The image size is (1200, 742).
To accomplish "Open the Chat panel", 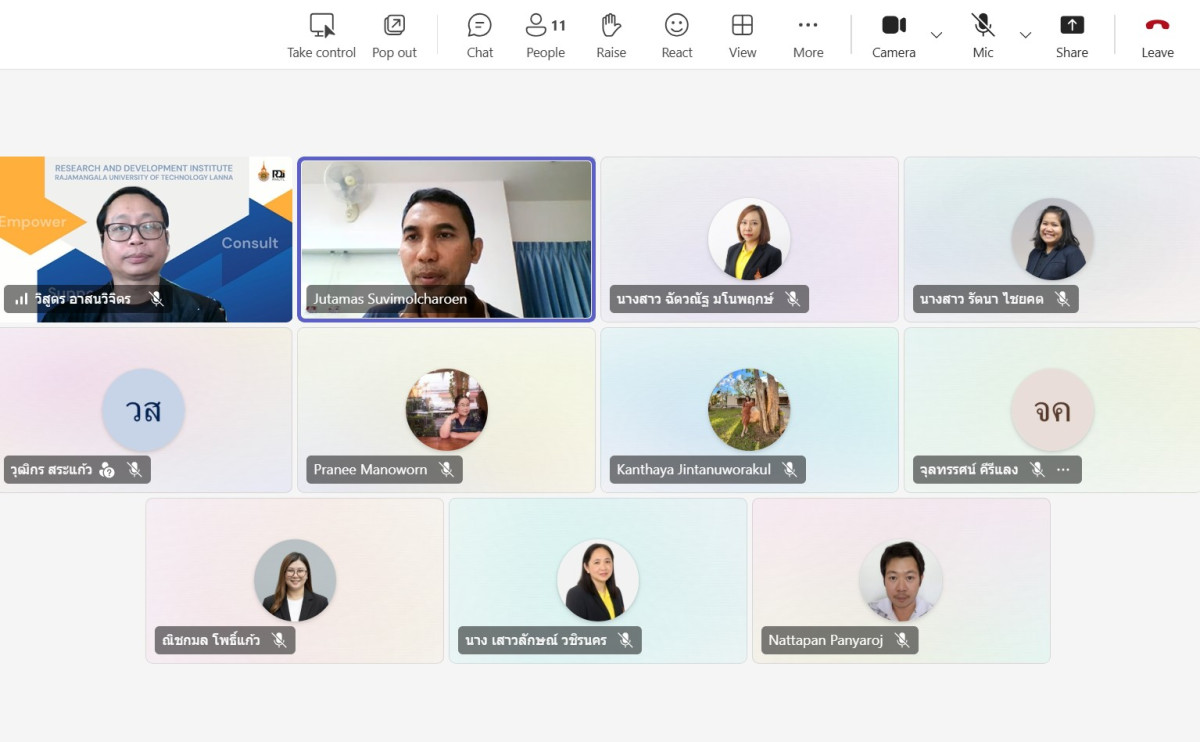I will pyautogui.click(x=480, y=35).
